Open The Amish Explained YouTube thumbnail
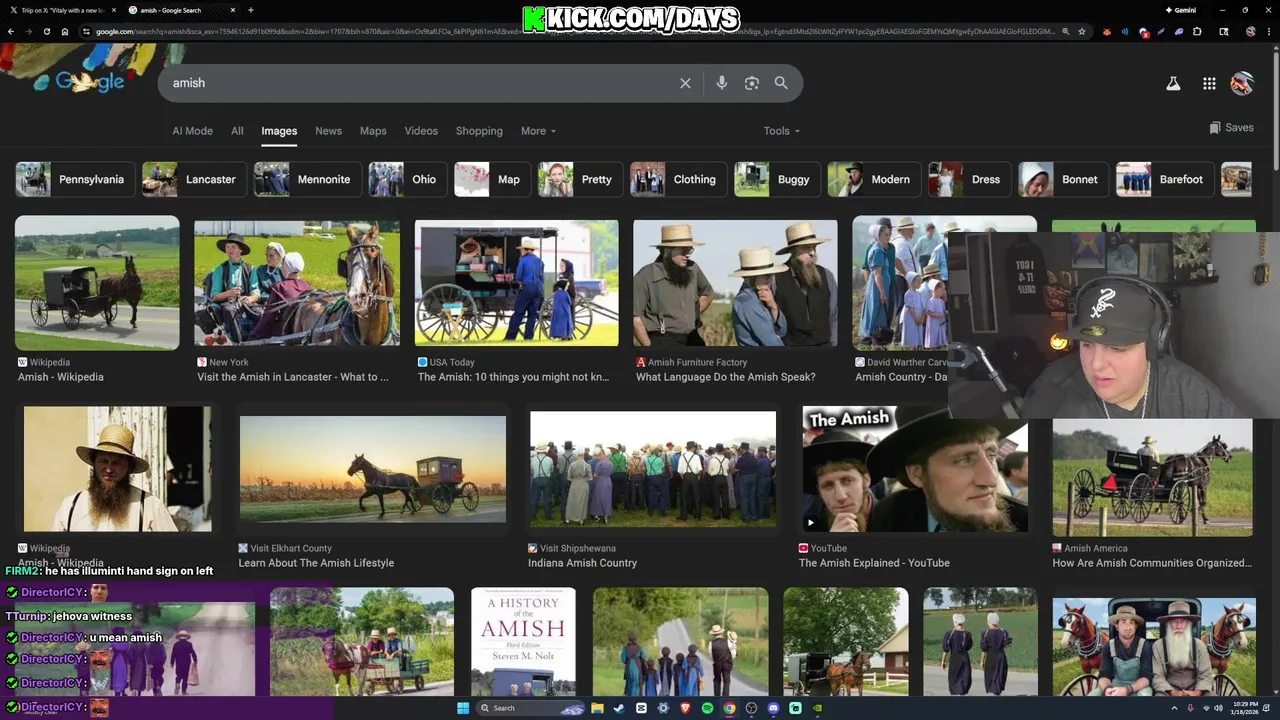The image size is (1280, 720). click(915, 469)
